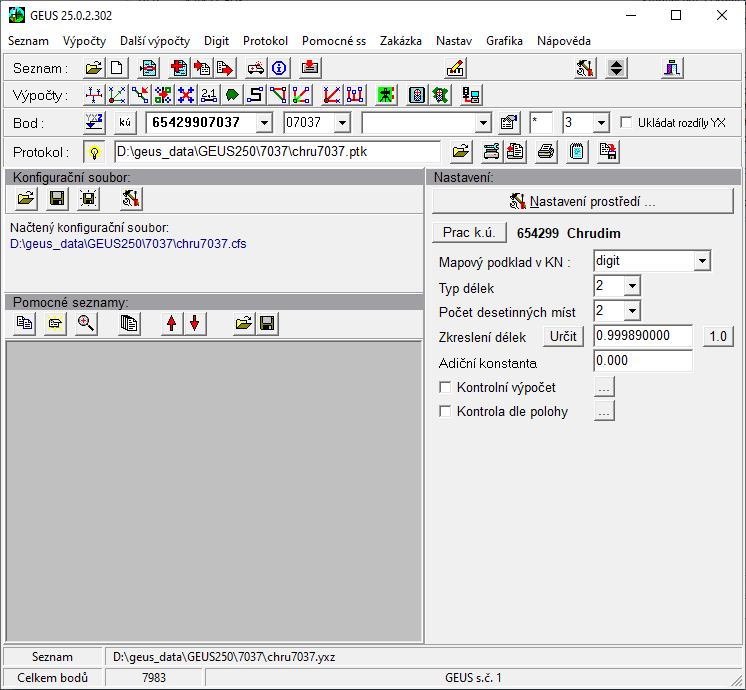Click the magnifier icon in Pomocné seznamy
The height and width of the screenshot is (690, 746).
tap(86, 323)
